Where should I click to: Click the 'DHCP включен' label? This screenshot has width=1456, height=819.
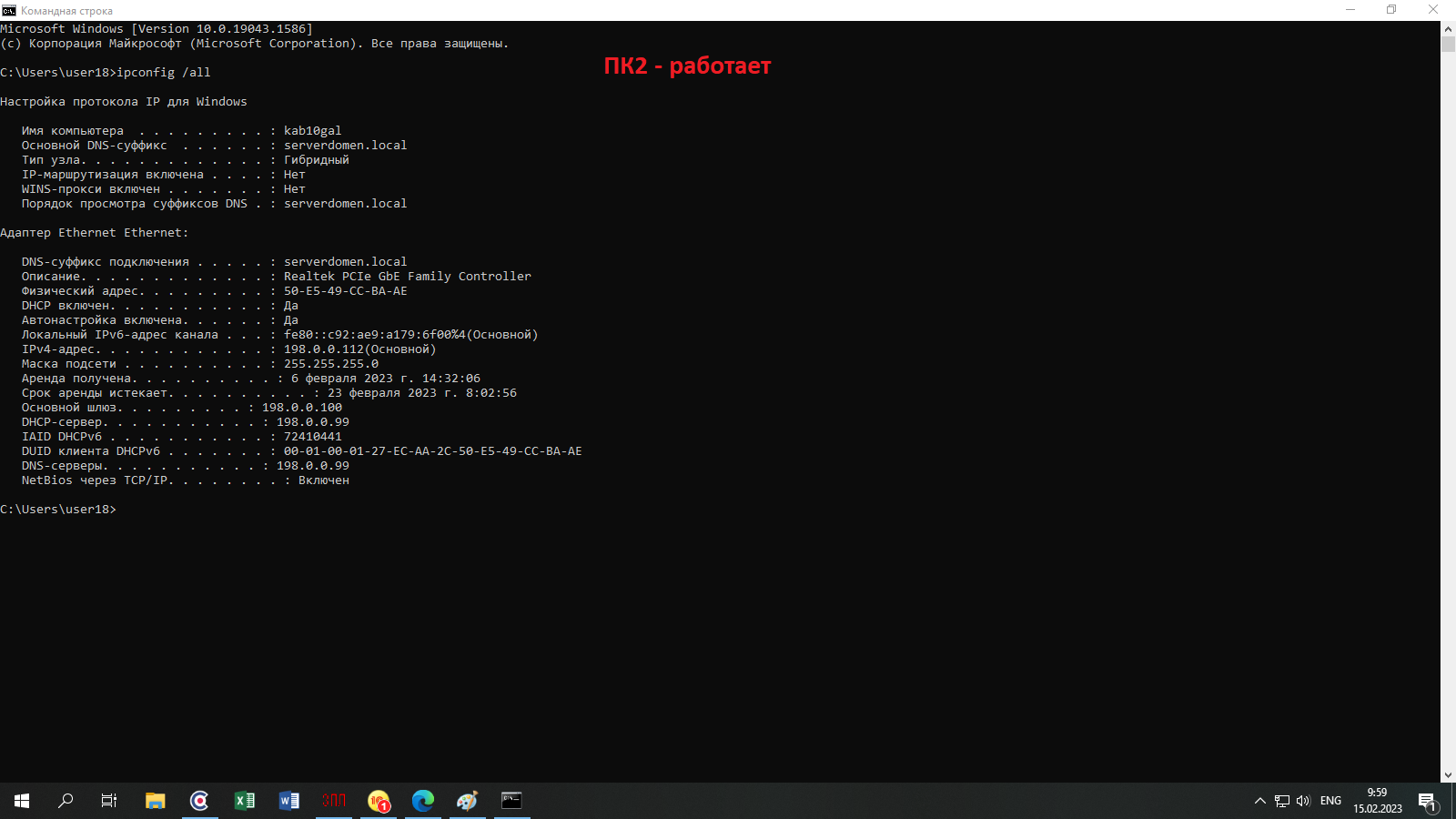pos(66,306)
